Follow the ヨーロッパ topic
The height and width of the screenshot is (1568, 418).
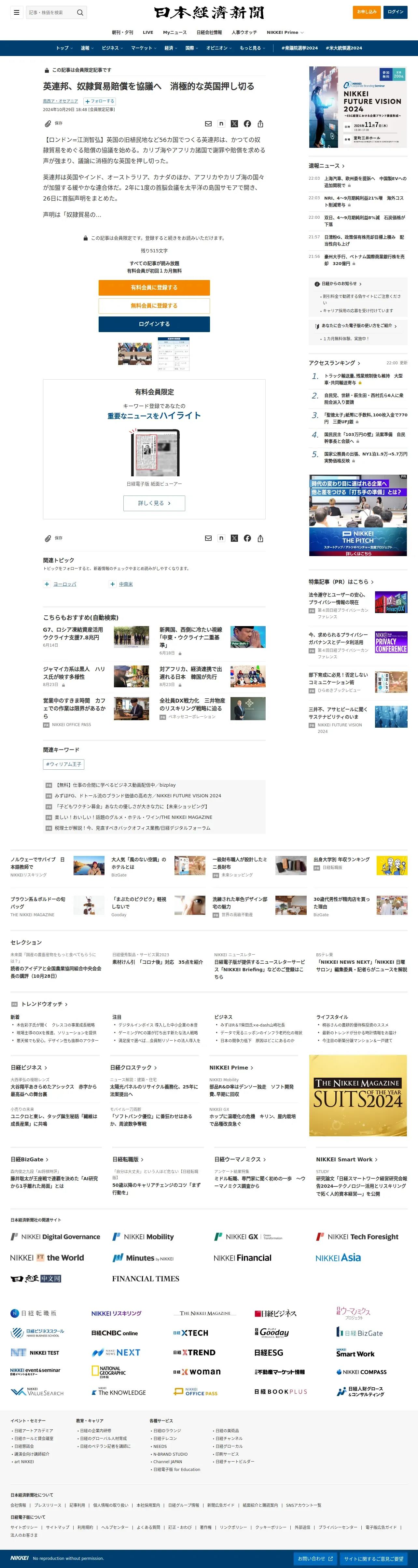[x=47, y=584]
